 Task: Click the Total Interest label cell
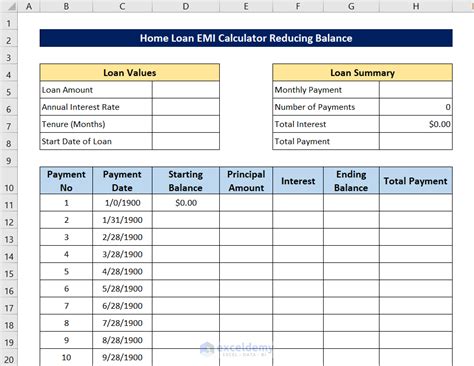(326, 124)
